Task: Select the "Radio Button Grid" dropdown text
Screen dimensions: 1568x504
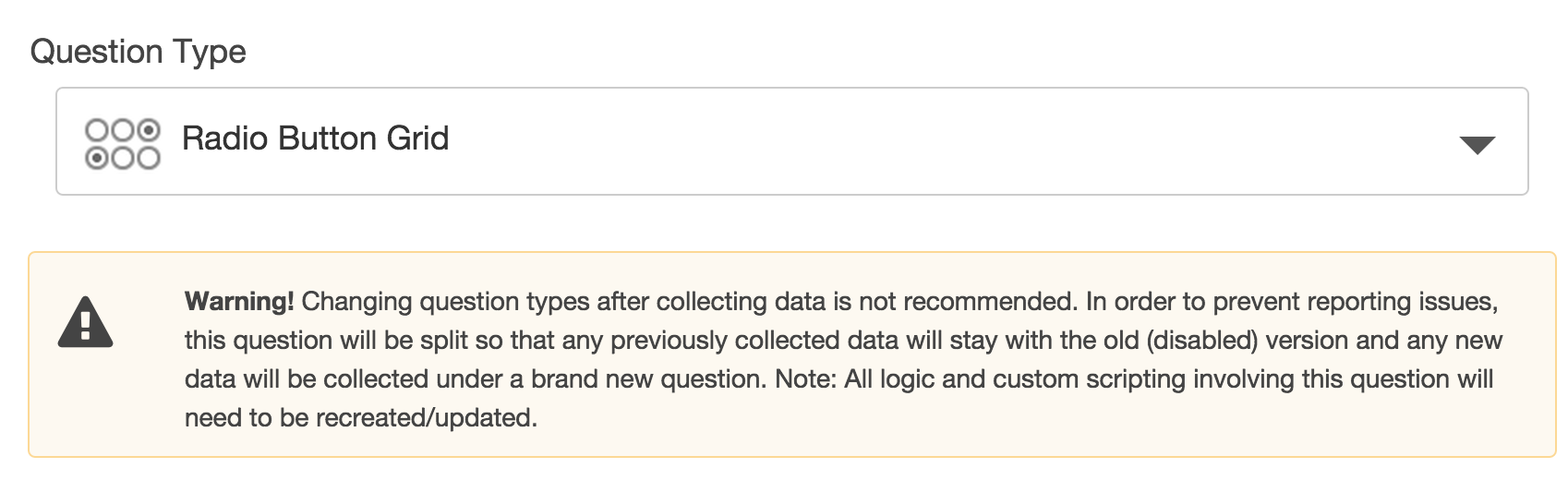Action: (x=315, y=139)
